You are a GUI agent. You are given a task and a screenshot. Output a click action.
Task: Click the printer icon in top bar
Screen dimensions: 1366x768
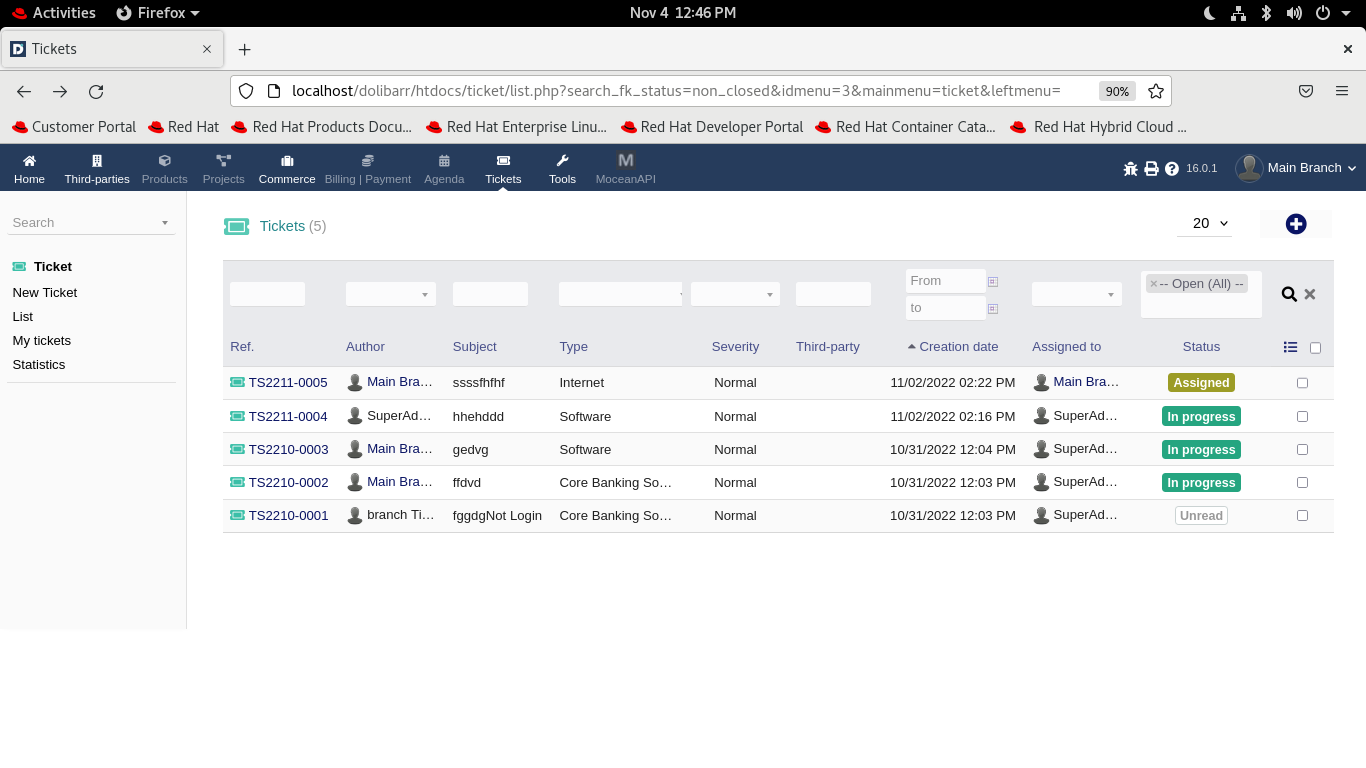[x=1151, y=169]
